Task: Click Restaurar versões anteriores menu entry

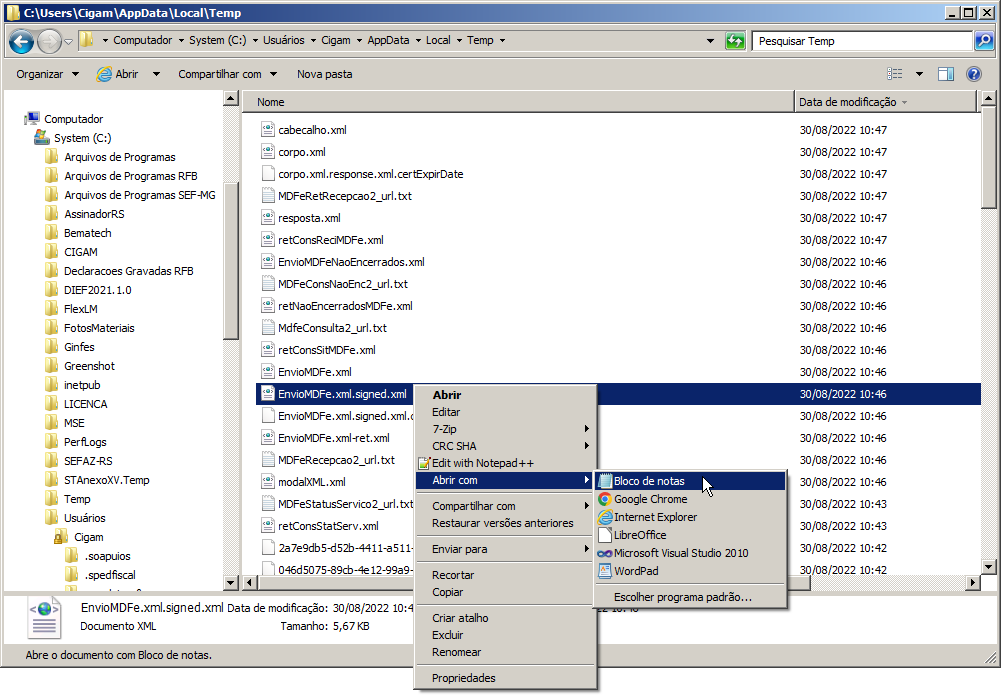Action: (505, 524)
